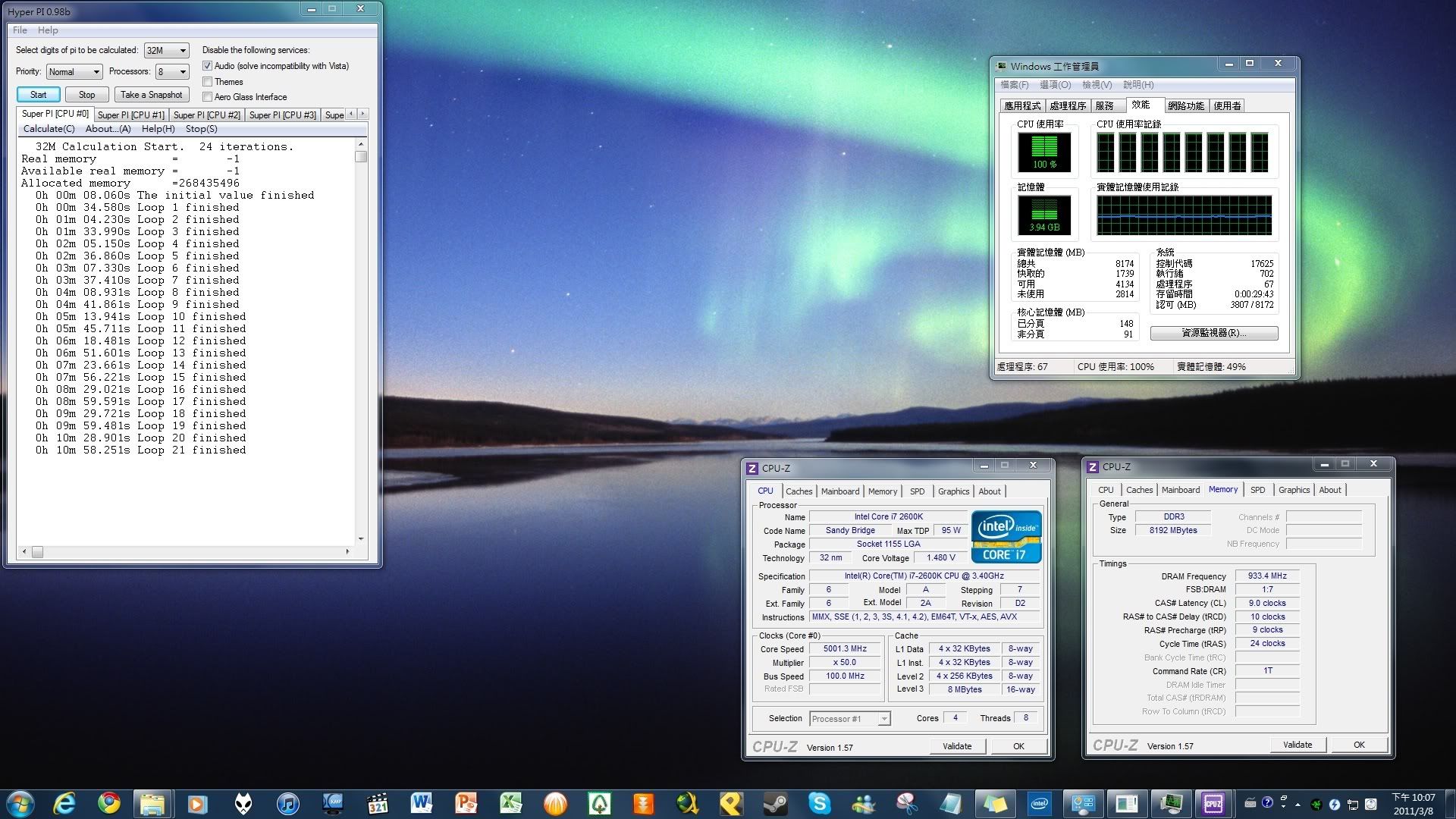
Task: Open Stop(S) menu in Super PI
Action: (201, 129)
